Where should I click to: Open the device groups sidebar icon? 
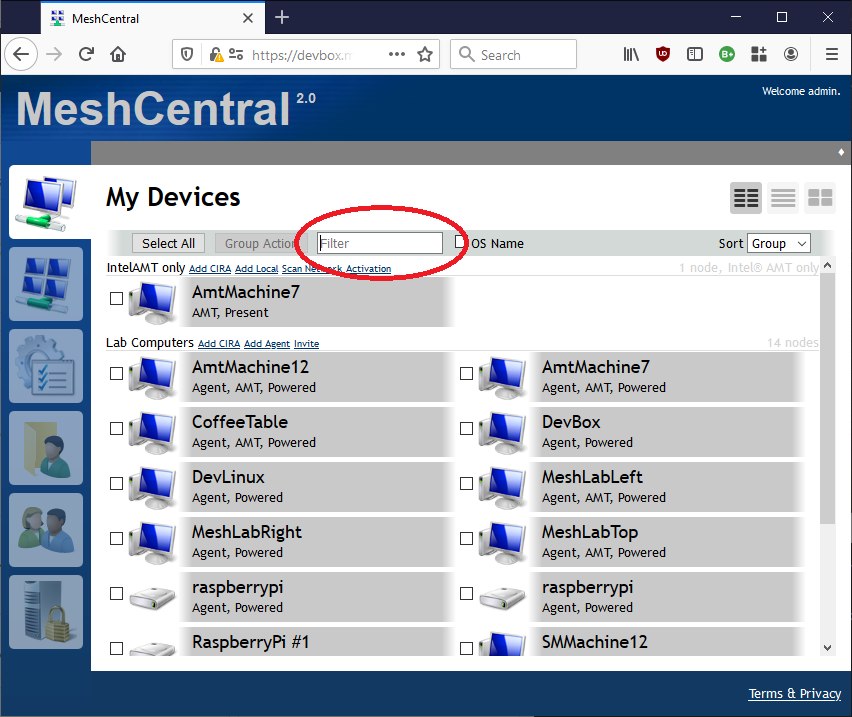(x=45, y=284)
